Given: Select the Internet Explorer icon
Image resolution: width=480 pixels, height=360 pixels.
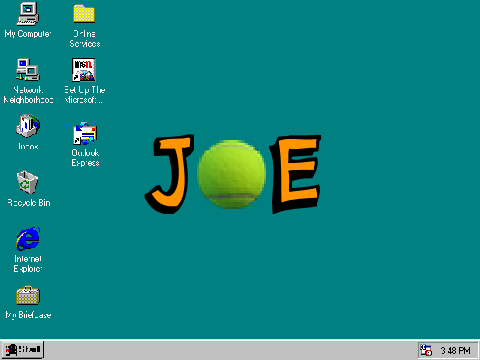Looking at the screenshot, I should pos(28,238).
